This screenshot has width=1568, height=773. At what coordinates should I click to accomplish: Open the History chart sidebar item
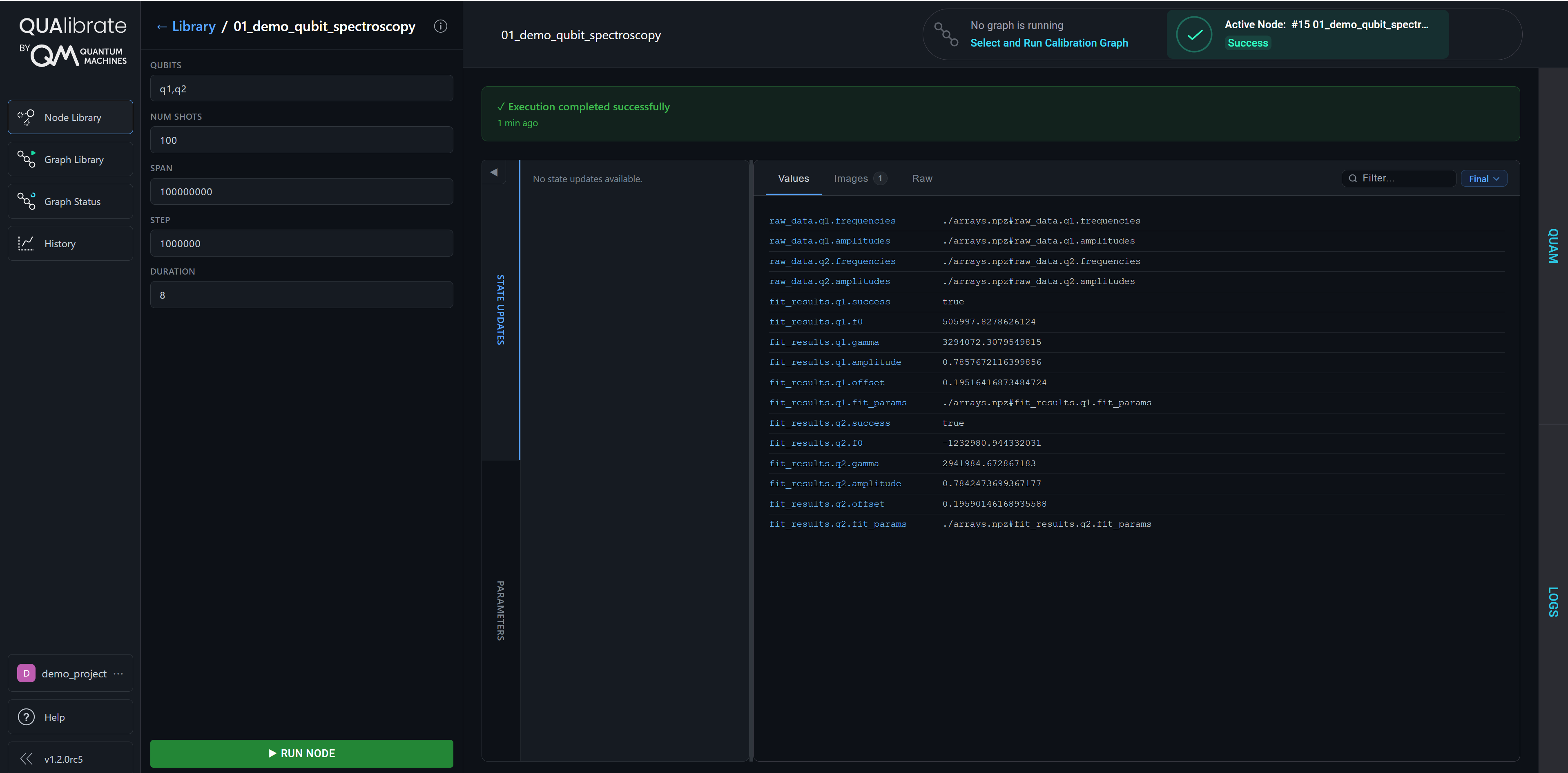[x=71, y=243]
